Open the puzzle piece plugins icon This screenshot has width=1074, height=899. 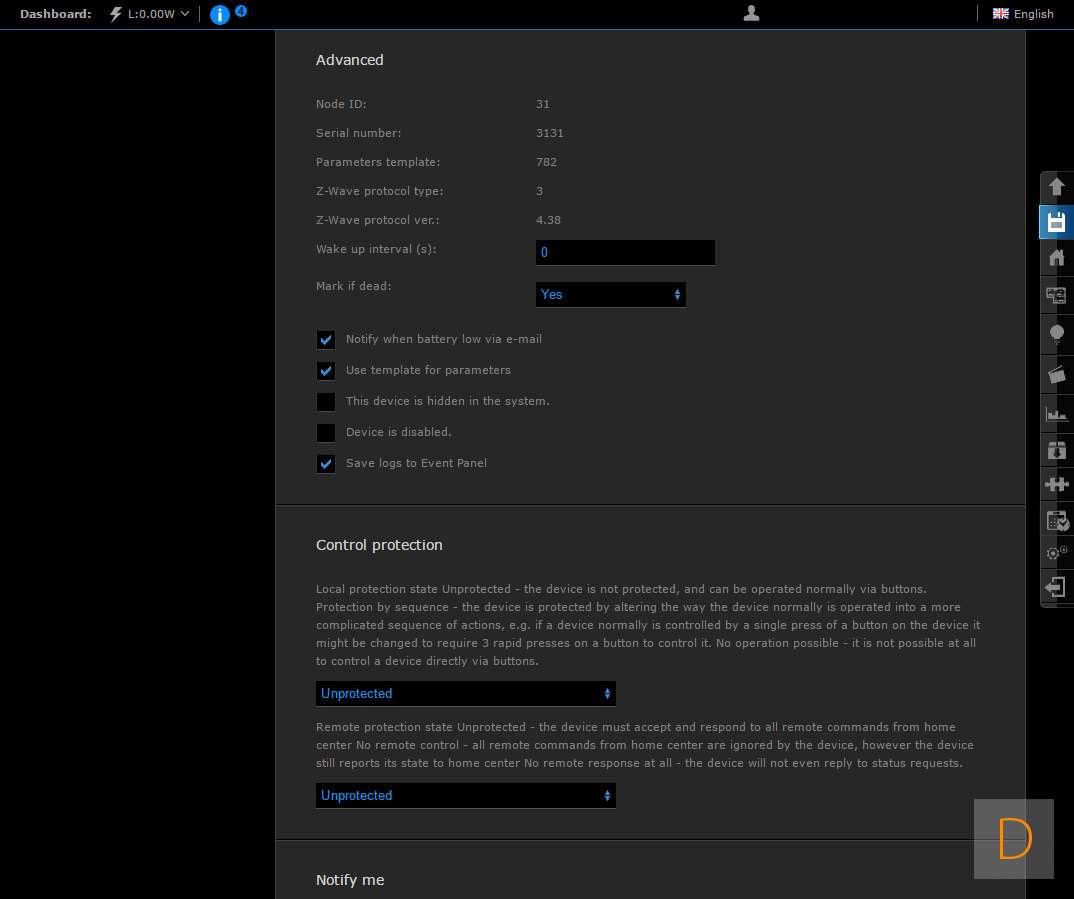point(1056,484)
